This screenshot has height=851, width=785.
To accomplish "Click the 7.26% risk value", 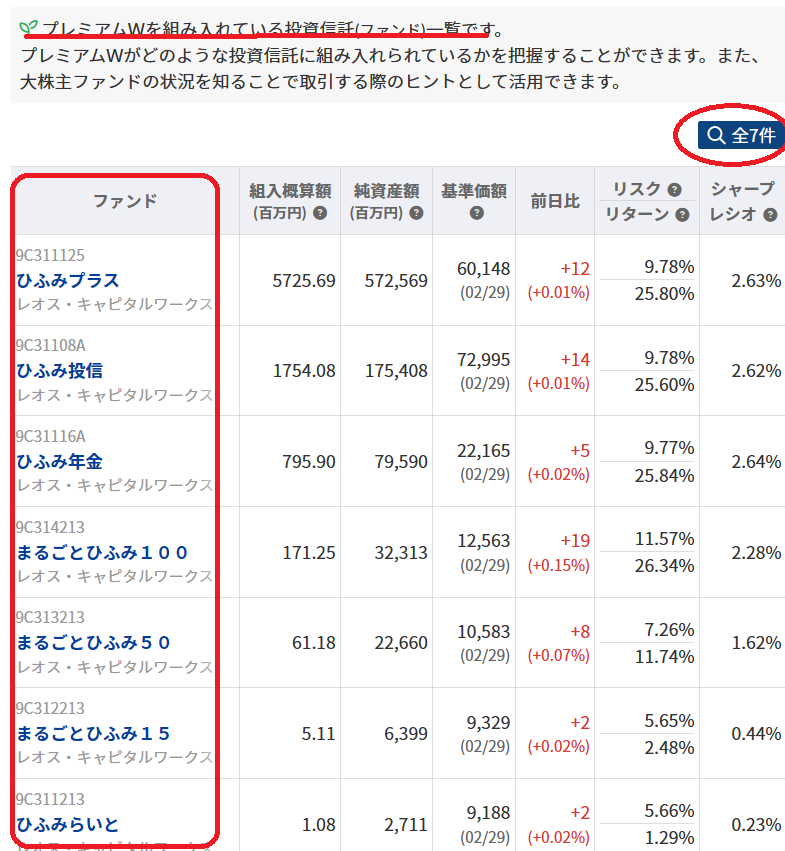I will click(669, 630).
